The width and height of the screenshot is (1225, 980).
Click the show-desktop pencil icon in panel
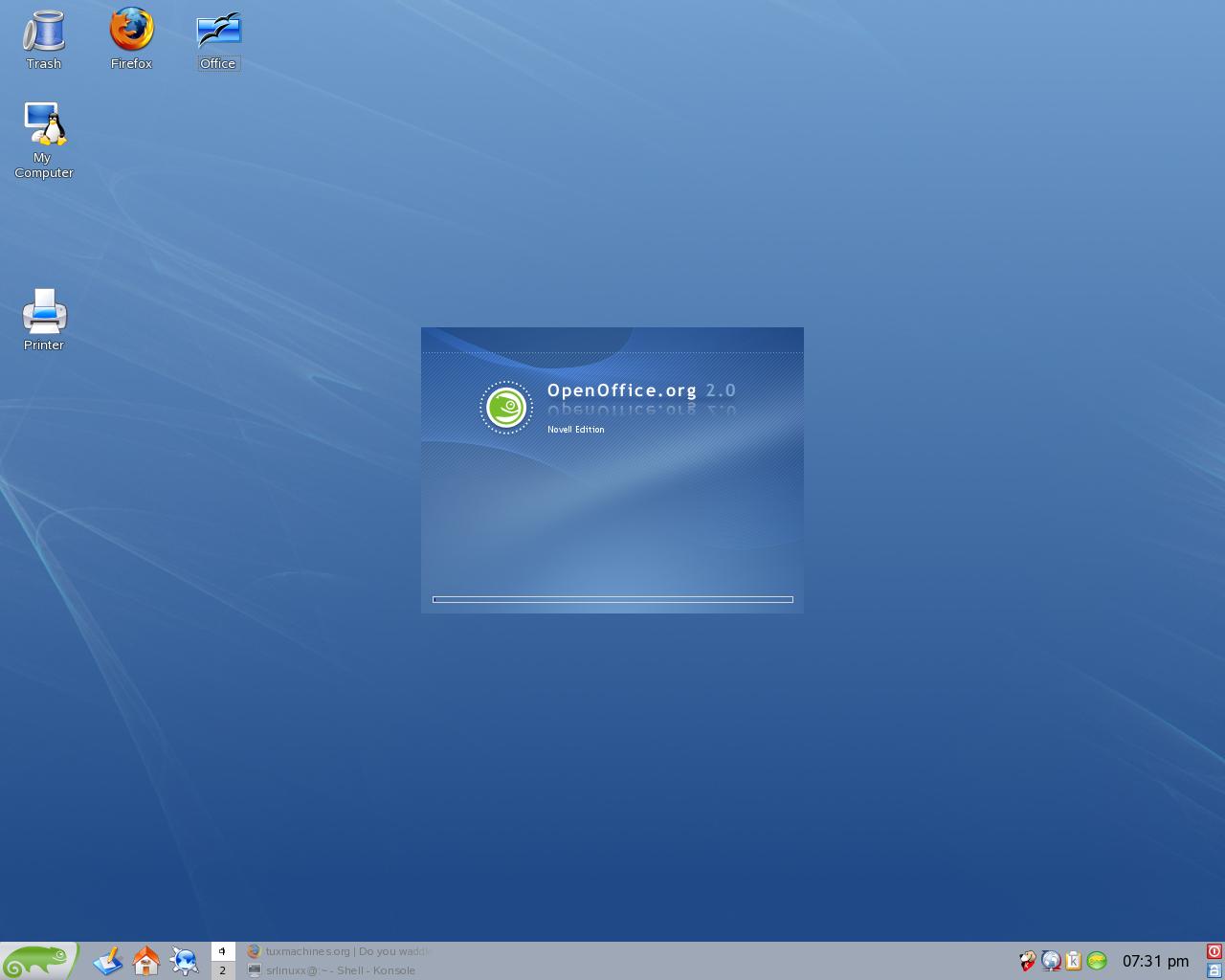click(108, 961)
